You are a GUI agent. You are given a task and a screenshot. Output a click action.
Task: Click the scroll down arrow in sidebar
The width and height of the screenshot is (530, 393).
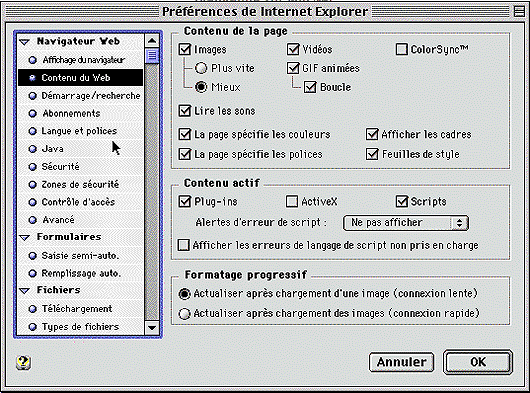coord(152,327)
